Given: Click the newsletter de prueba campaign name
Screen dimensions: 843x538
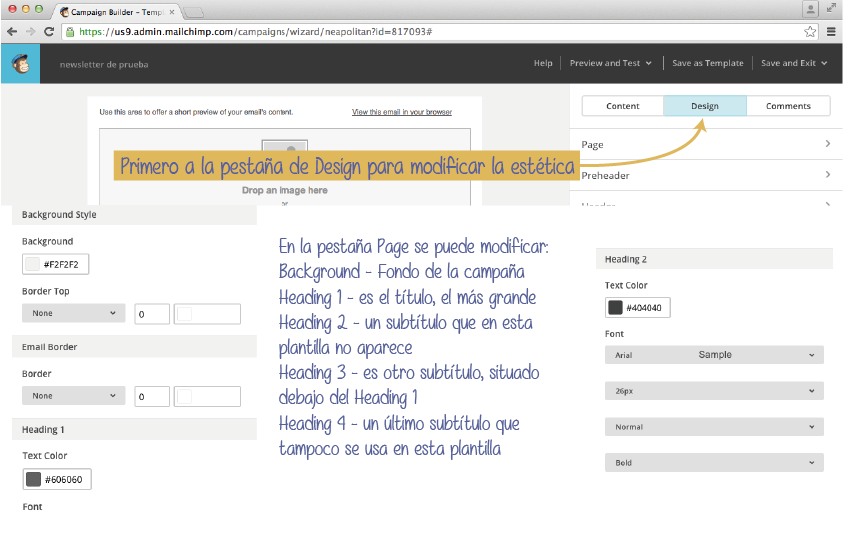Looking at the screenshot, I should [104, 64].
